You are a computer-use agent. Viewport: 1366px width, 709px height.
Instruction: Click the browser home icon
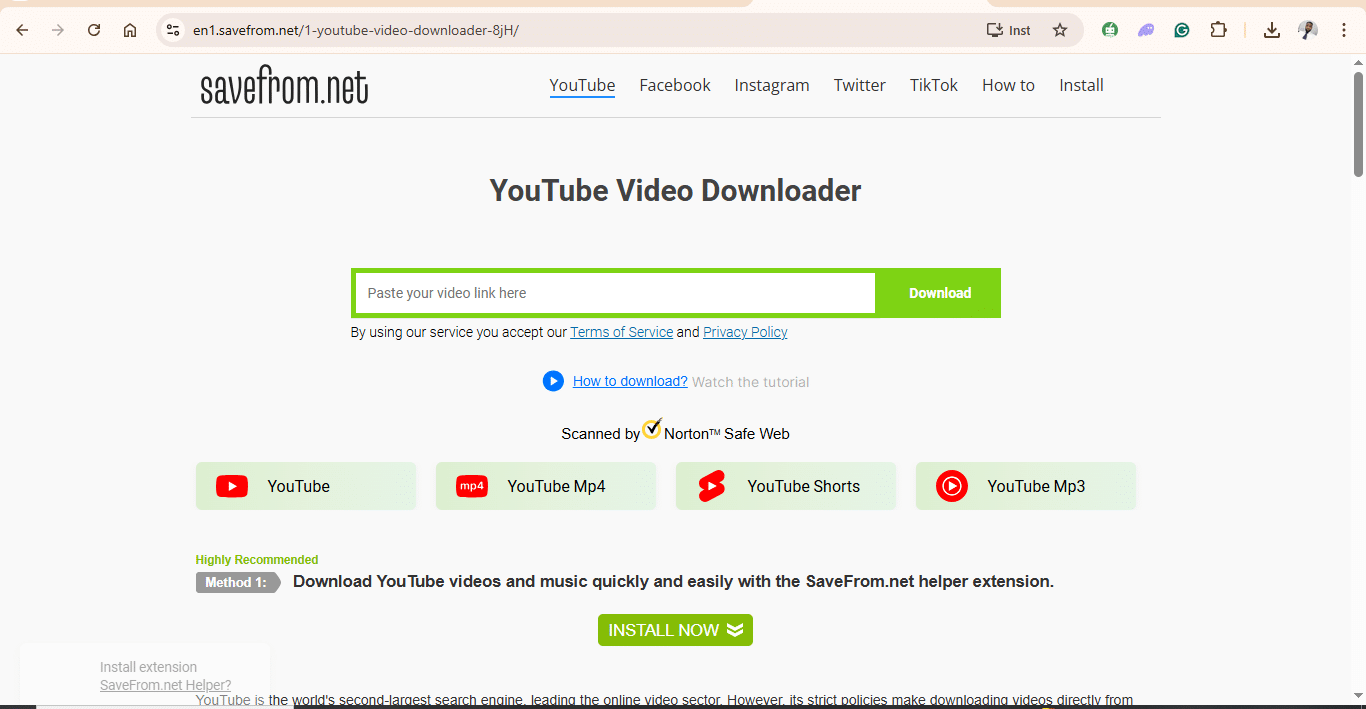pos(130,30)
